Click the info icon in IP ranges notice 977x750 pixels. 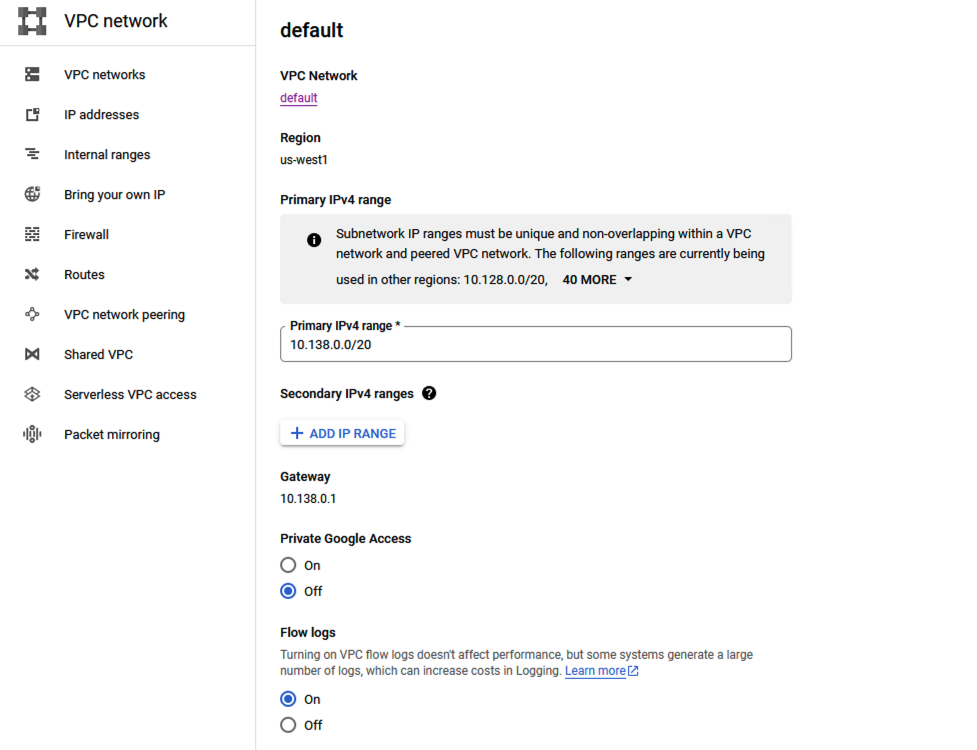click(x=314, y=240)
